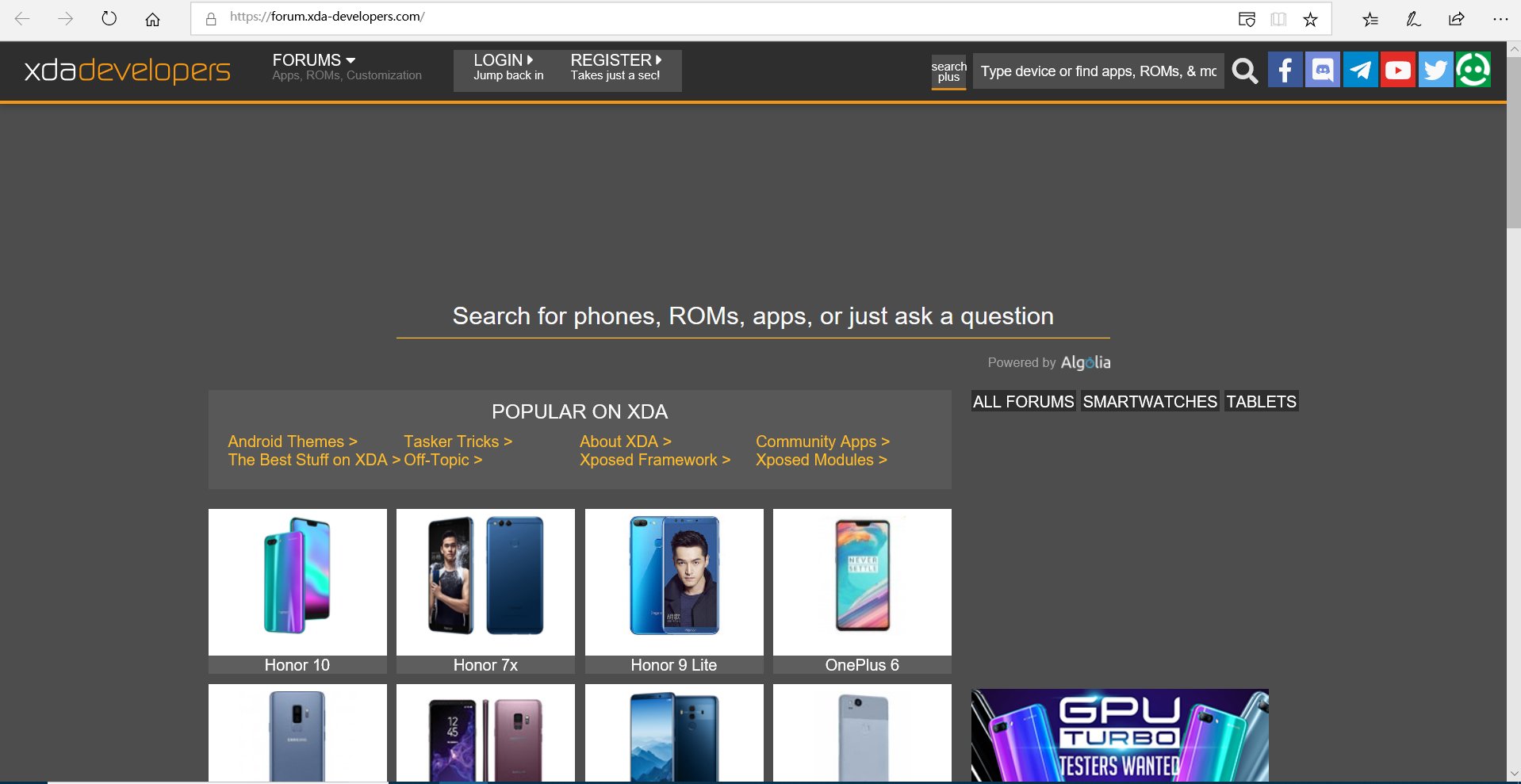The image size is (1521, 784).
Task: Click the magnifying glass search icon
Action: [1245, 71]
